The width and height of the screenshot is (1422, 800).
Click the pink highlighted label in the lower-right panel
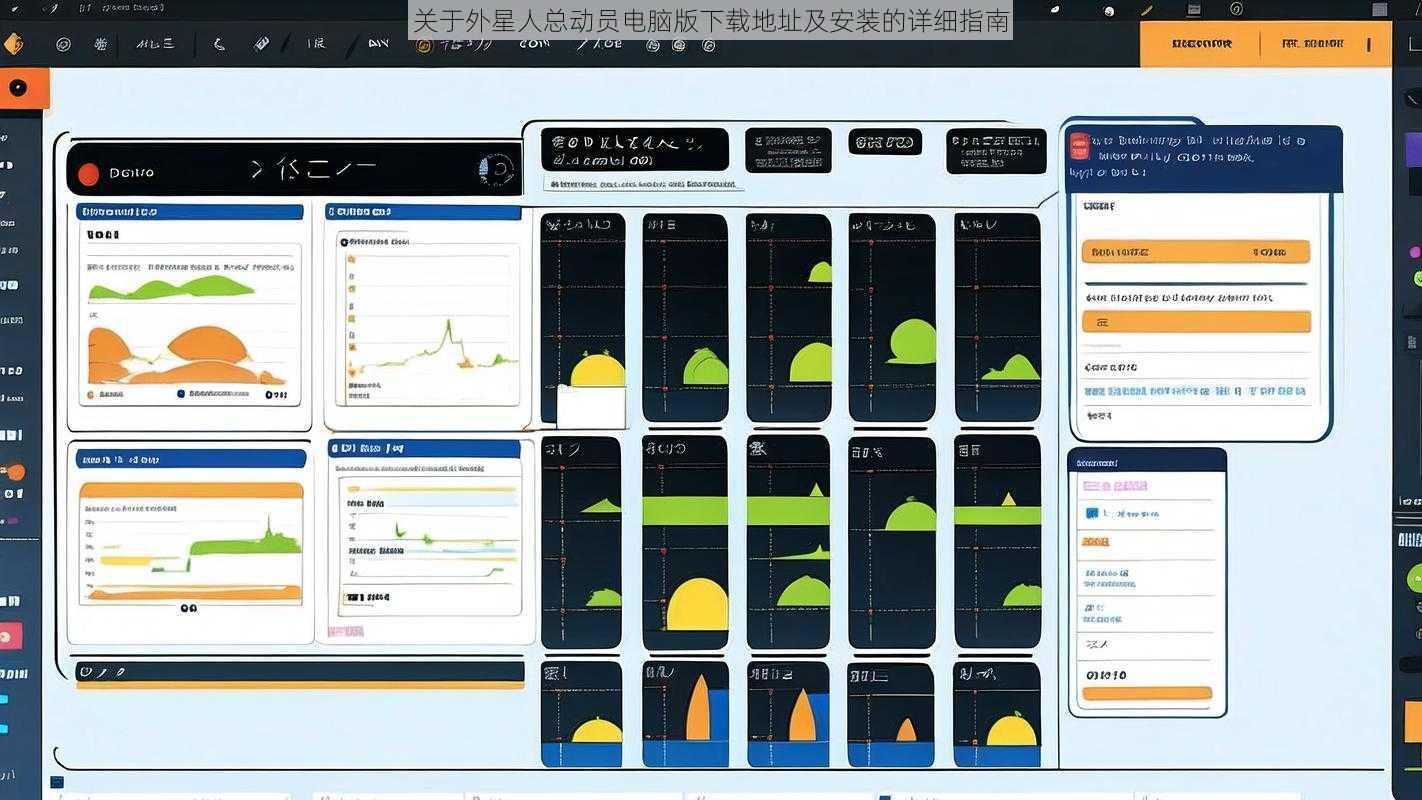(1115, 486)
